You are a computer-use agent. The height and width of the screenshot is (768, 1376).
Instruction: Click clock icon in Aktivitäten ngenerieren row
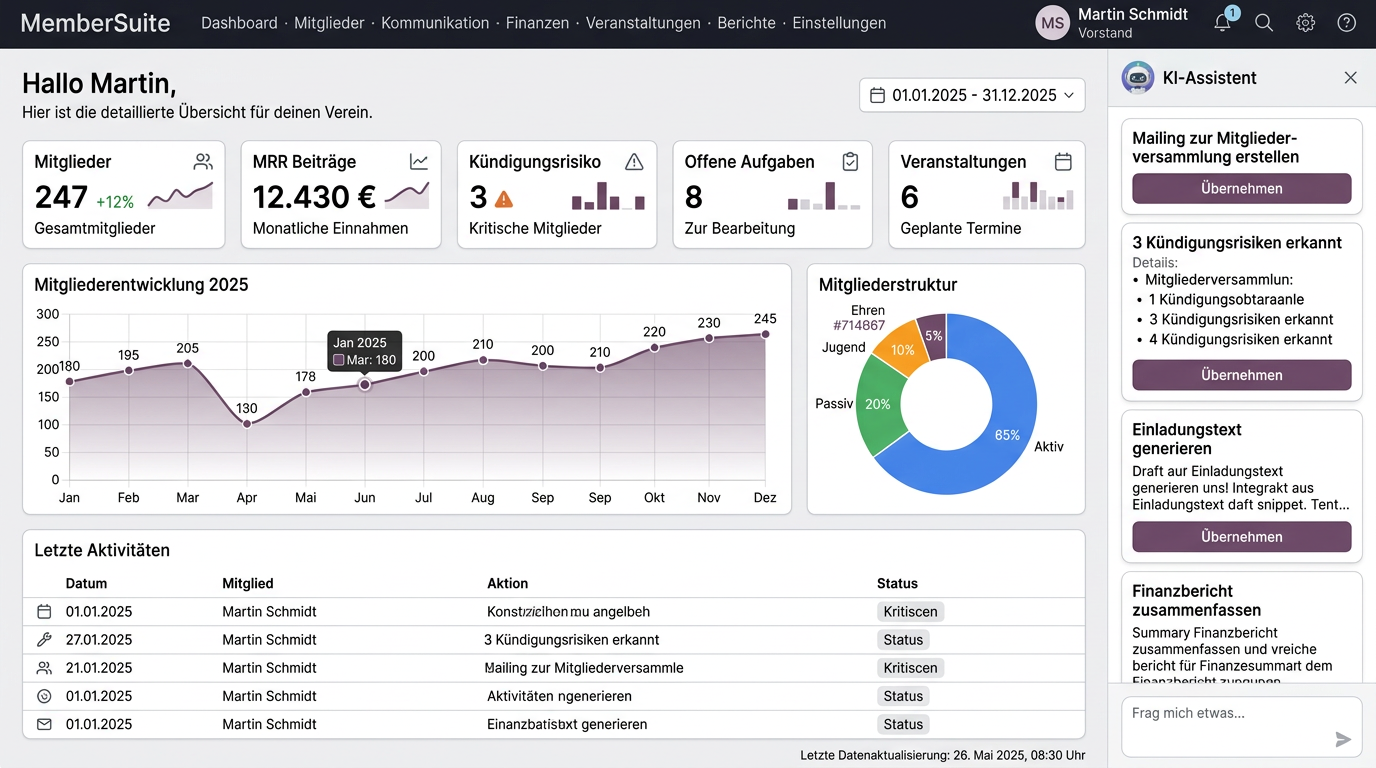click(x=44, y=696)
